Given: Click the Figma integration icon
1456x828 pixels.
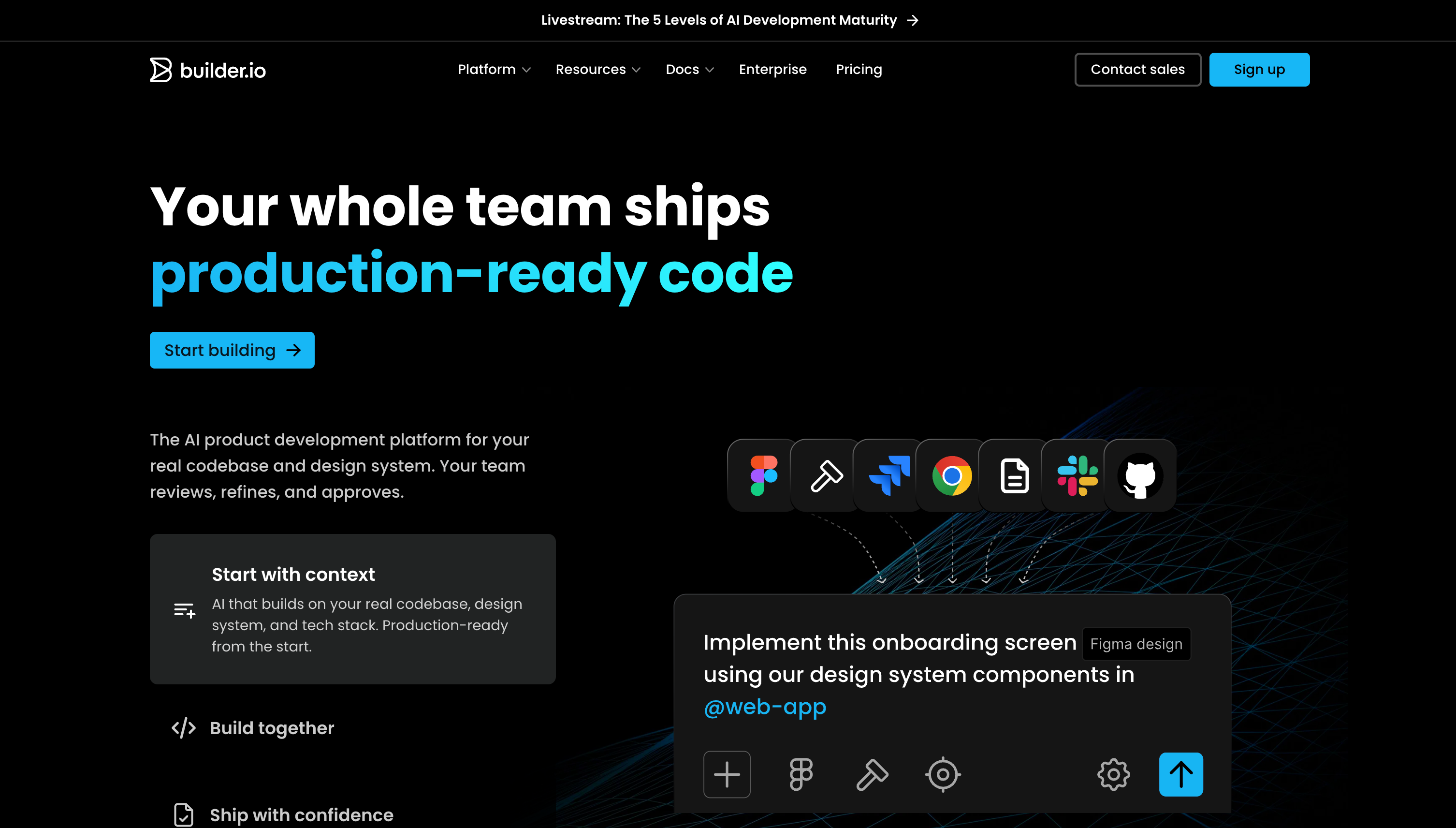Looking at the screenshot, I should coord(763,475).
